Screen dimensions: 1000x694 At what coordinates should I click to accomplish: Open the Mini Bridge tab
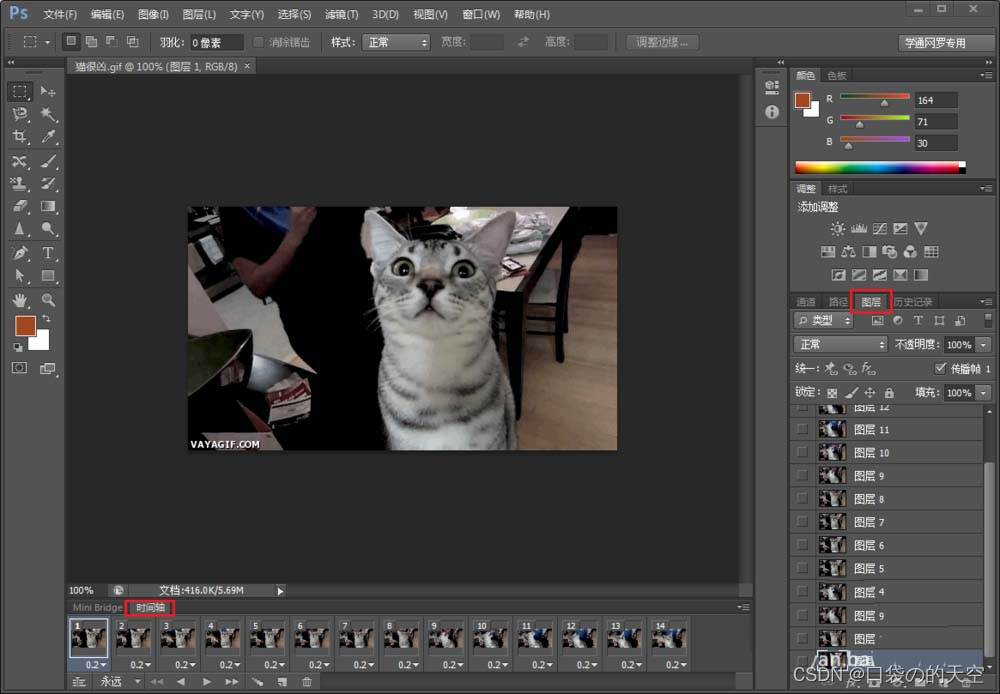click(x=97, y=607)
